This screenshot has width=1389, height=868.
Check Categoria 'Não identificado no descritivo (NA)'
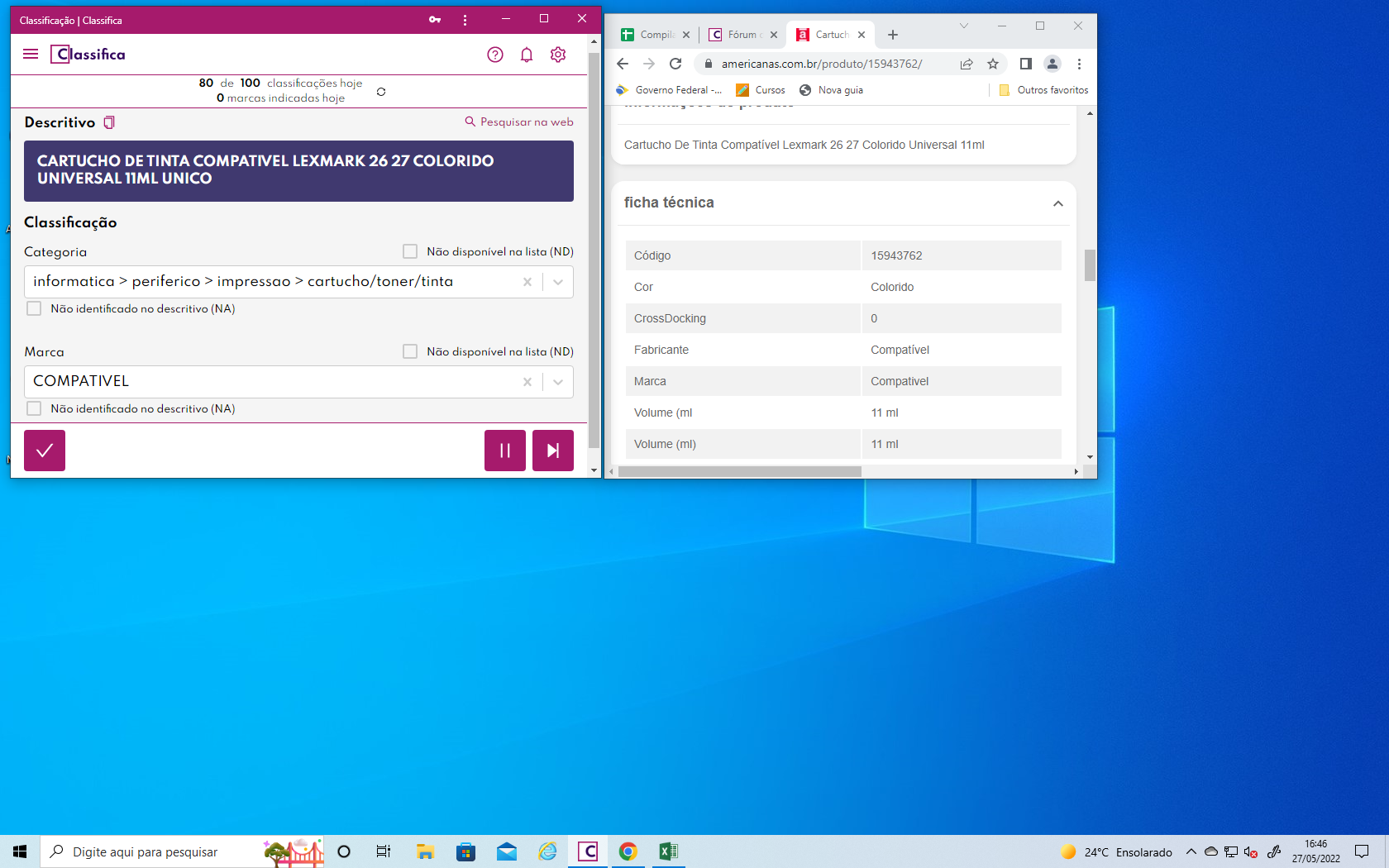point(34,308)
